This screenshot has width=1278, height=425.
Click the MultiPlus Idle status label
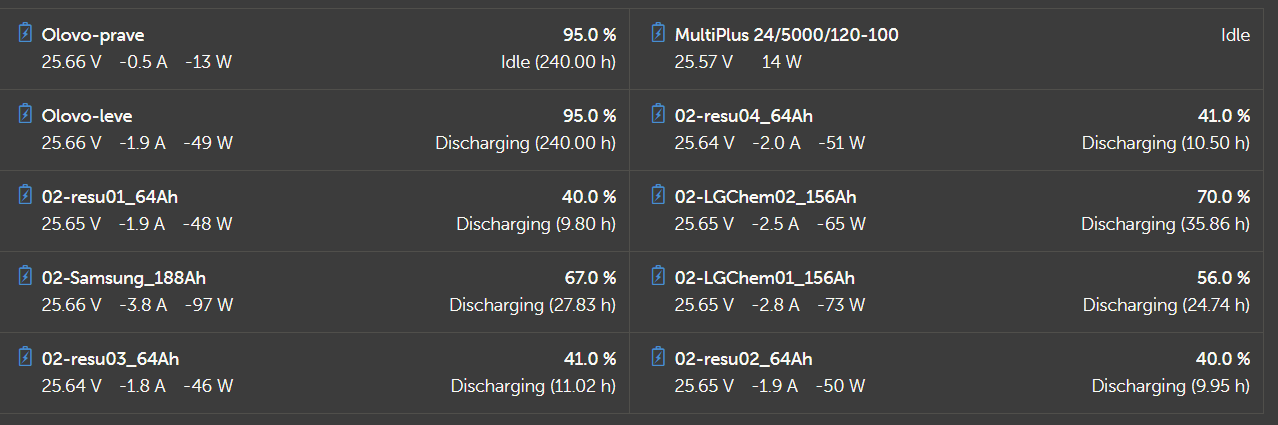(x=1235, y=35)
